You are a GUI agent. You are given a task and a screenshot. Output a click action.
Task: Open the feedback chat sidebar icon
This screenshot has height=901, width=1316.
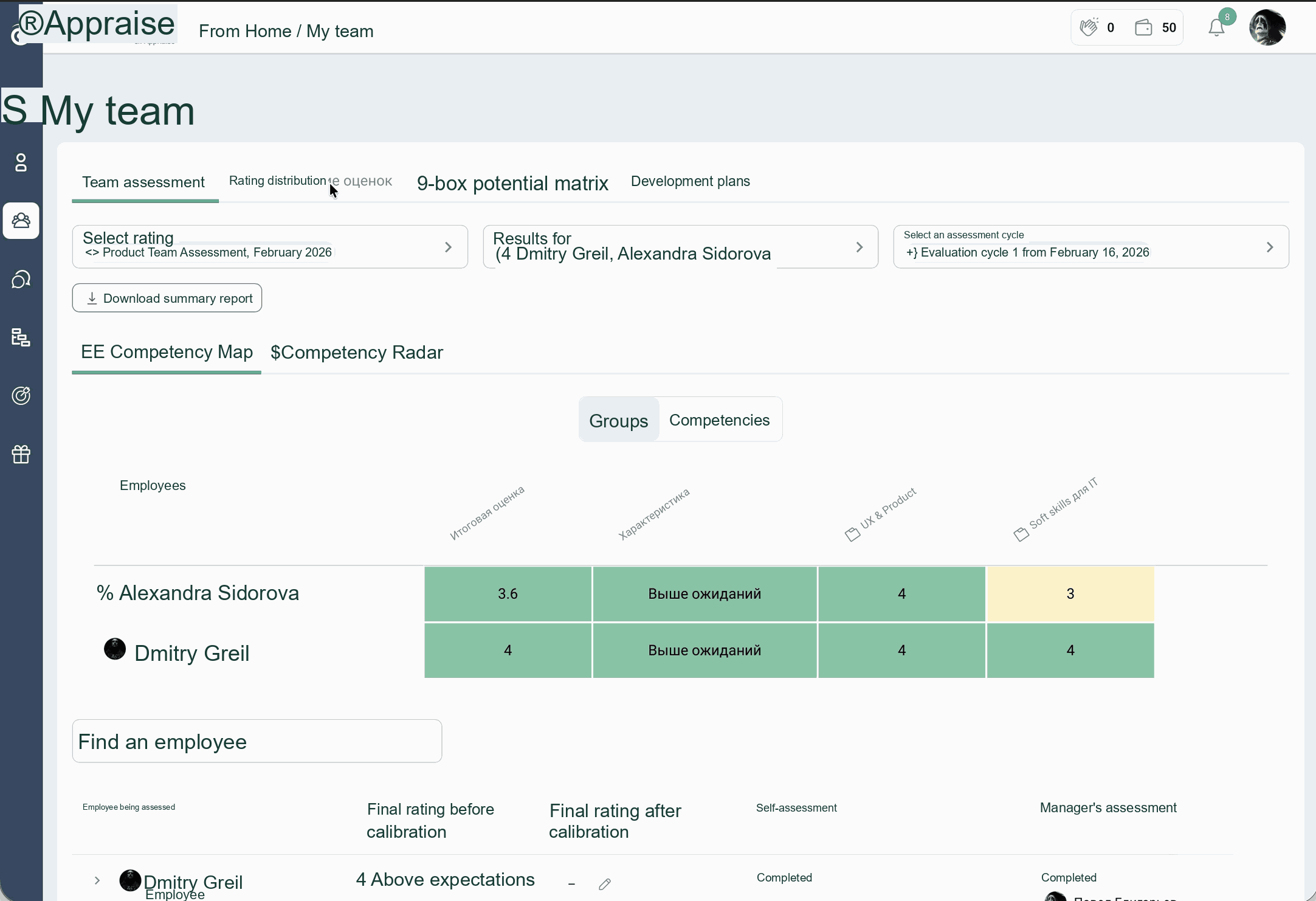(21, 279)
